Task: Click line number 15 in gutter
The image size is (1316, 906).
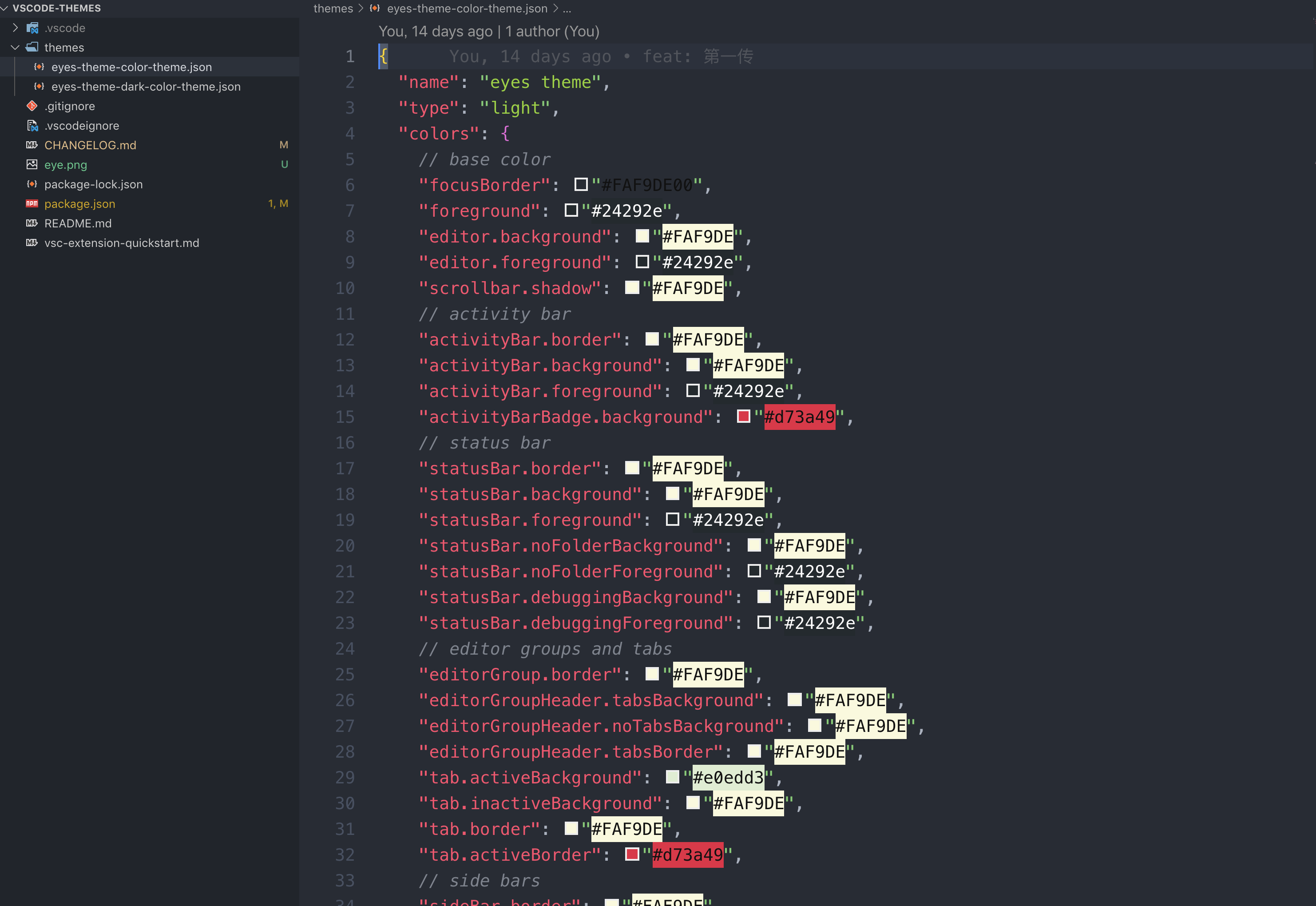Action: click(x=345, y=417)
